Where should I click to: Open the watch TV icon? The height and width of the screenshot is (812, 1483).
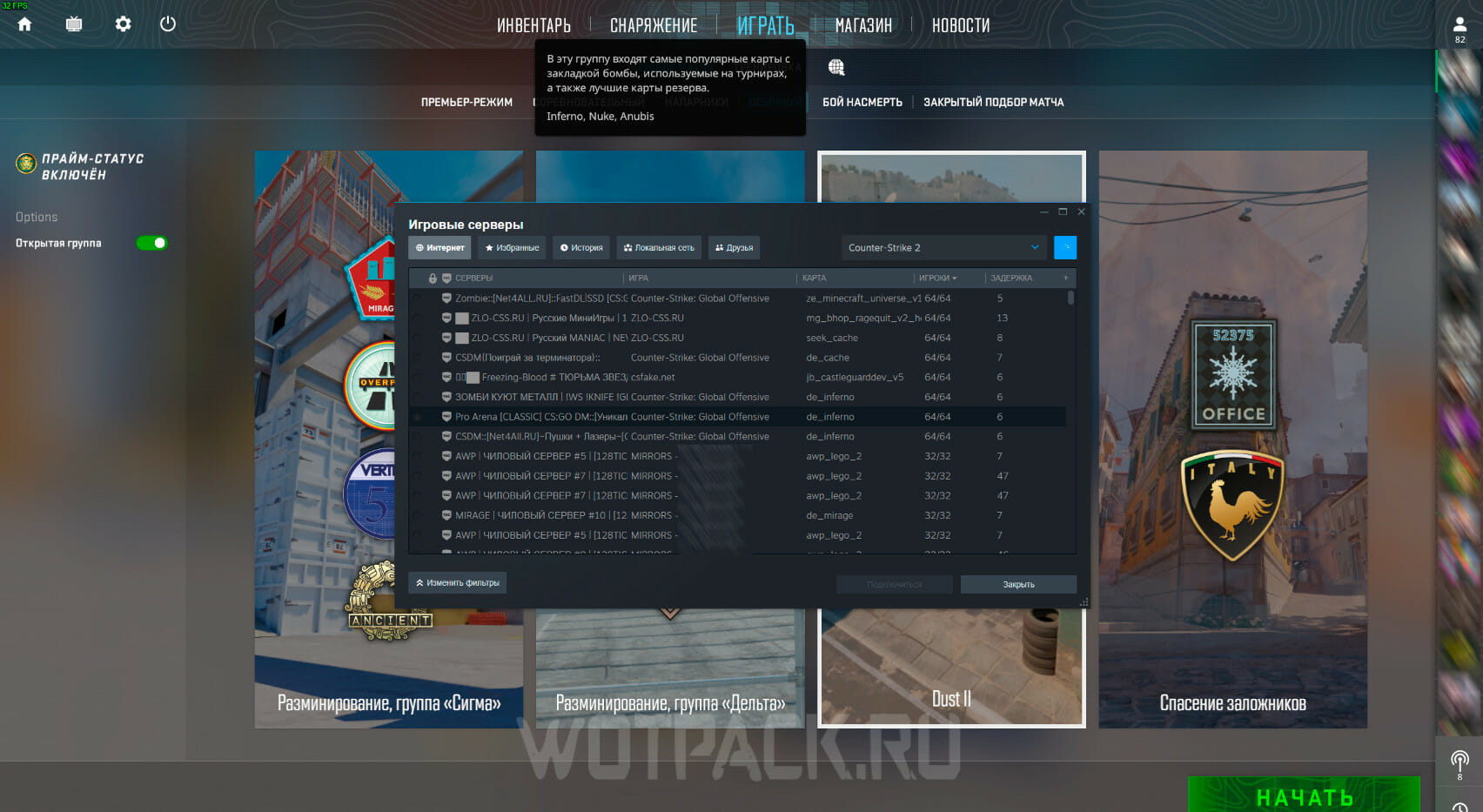(74, 24)
